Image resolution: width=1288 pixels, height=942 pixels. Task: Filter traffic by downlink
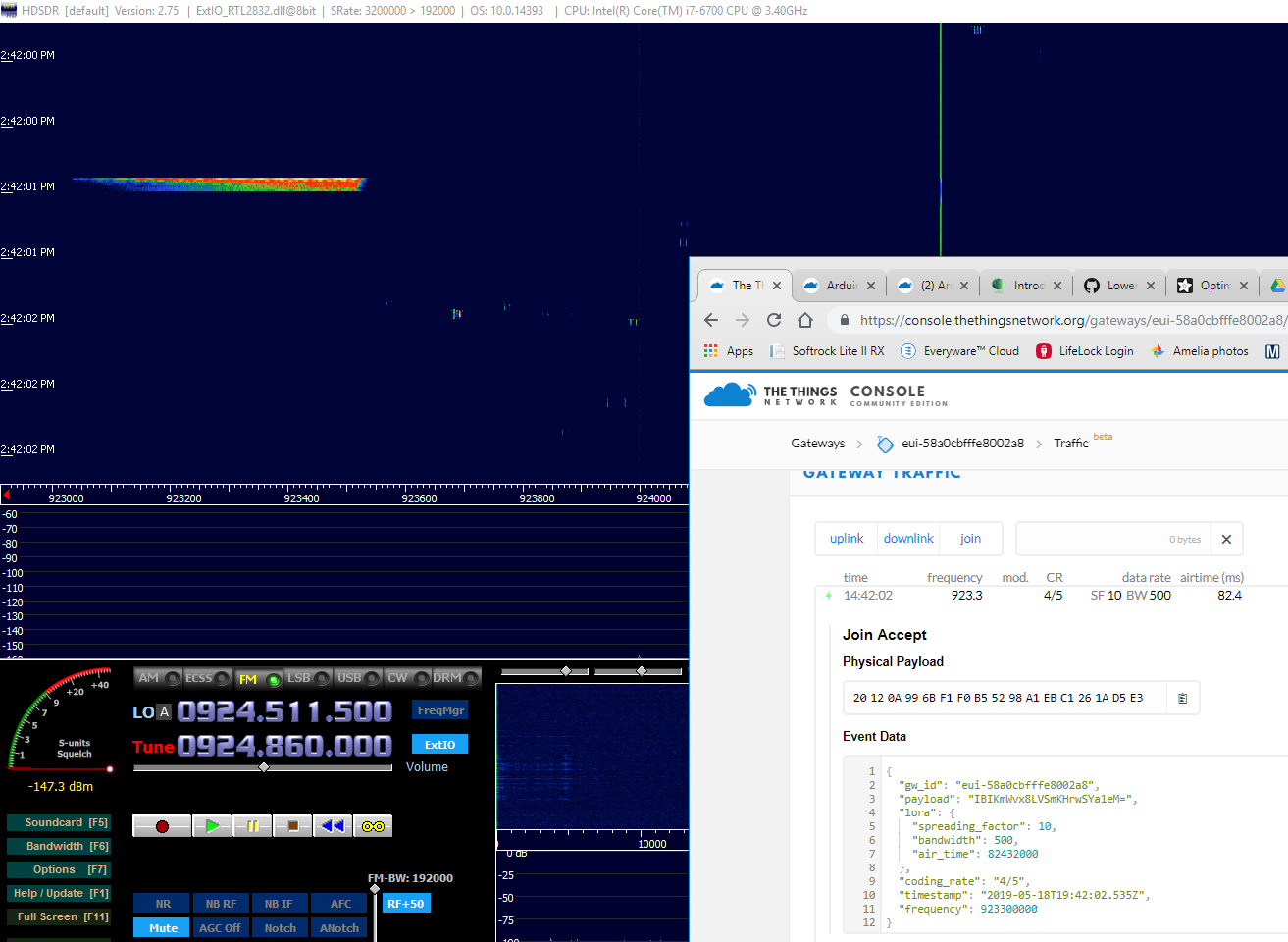coord(908,539)
